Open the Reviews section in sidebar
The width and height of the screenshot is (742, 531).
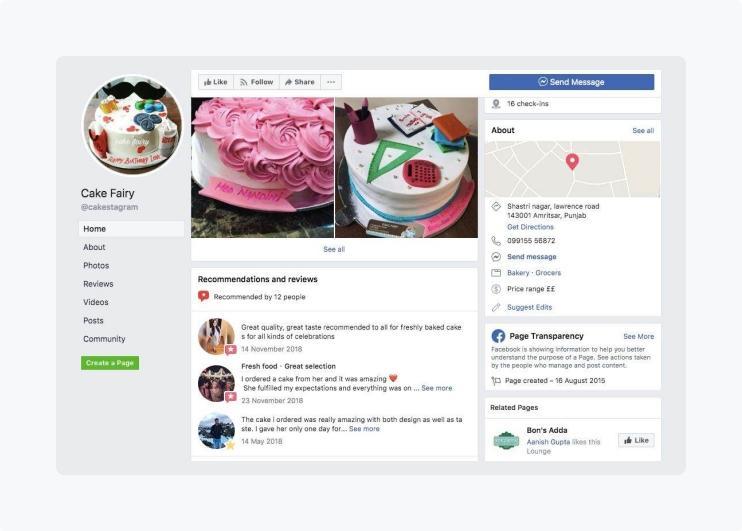point(98,284)
